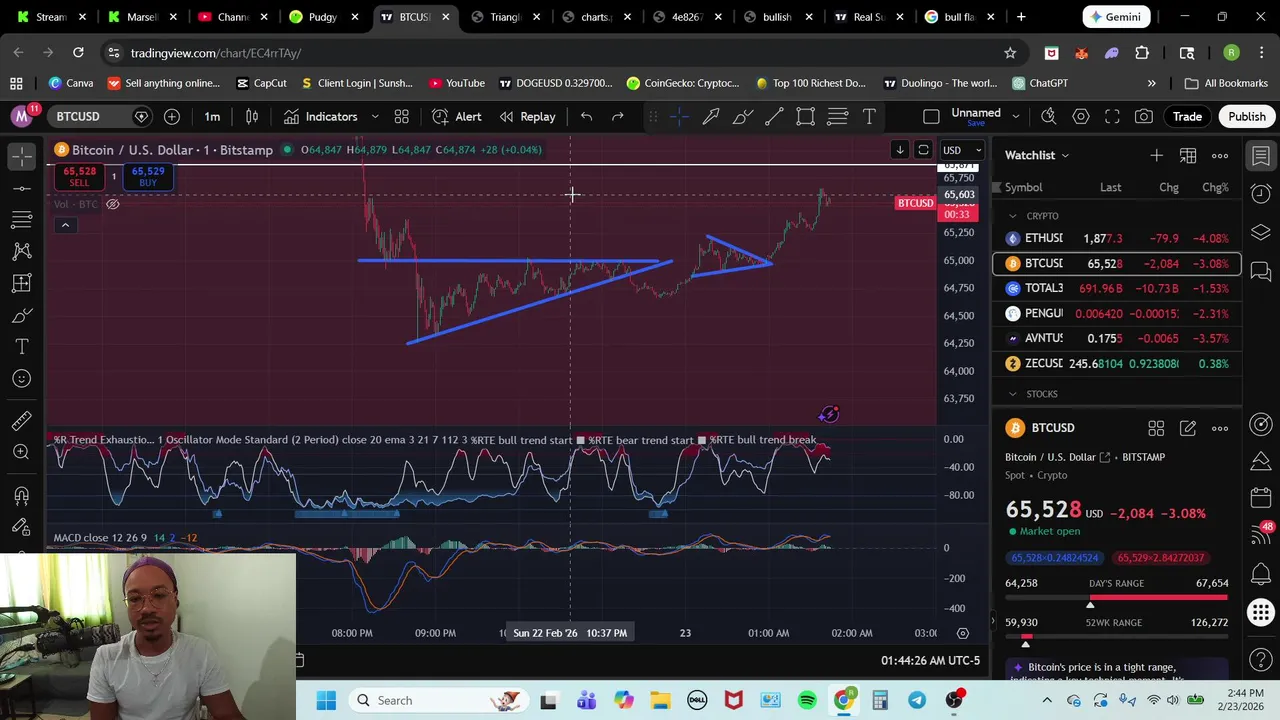Click the 65,528 SELL button
This screenshot has height=720, width=1280.
click(x=79, y=177)
